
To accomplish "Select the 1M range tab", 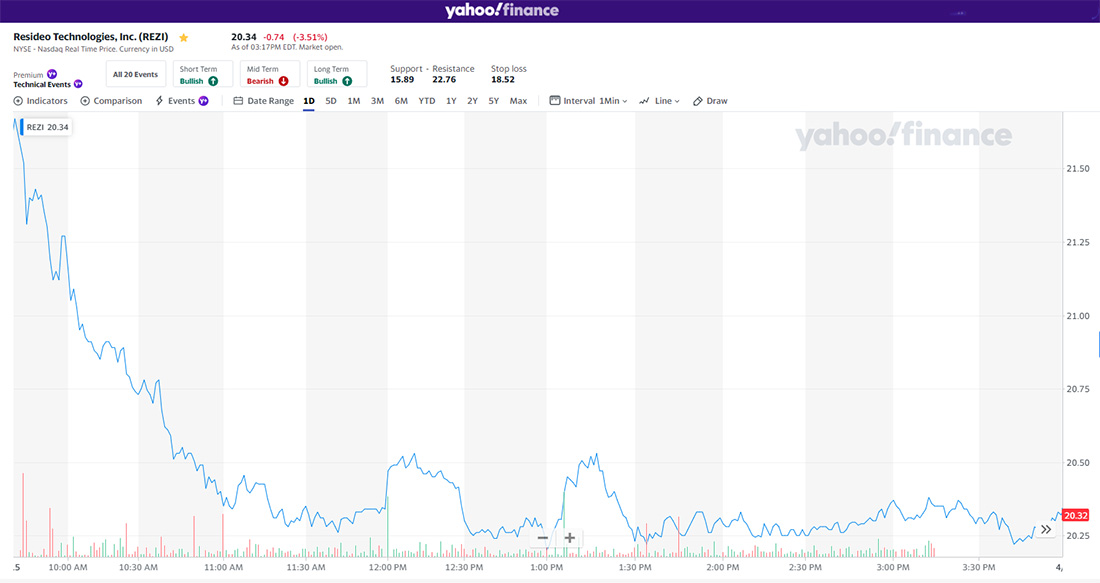I will (x=354, y=101).
